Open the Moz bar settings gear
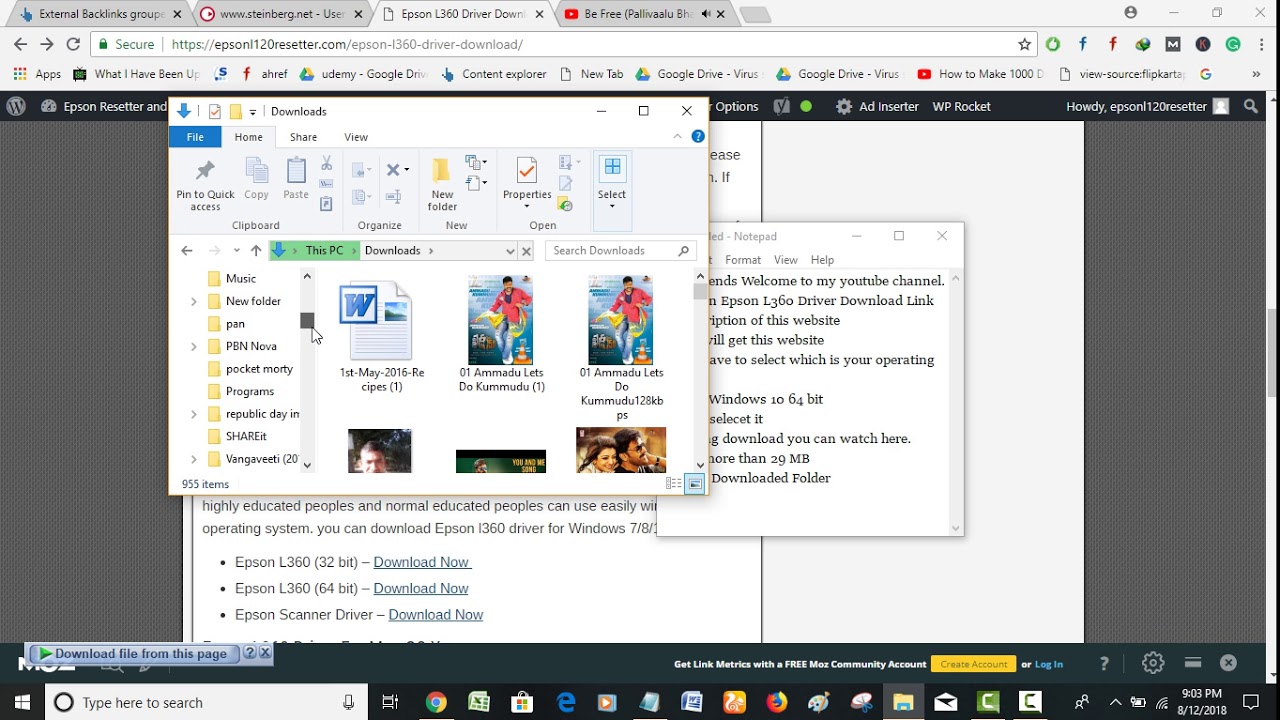Image resolution: width=1280 pixels, height=720 pixels. click(1153, 663)
